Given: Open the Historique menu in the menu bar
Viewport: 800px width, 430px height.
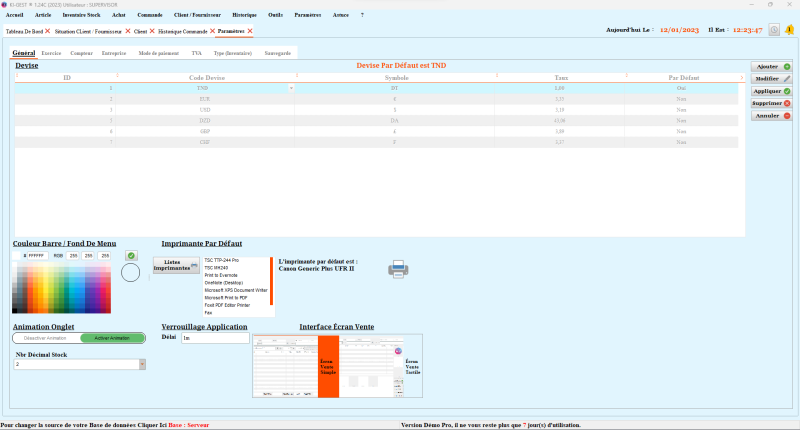Looking at the screenshot, I should [244, 15].
